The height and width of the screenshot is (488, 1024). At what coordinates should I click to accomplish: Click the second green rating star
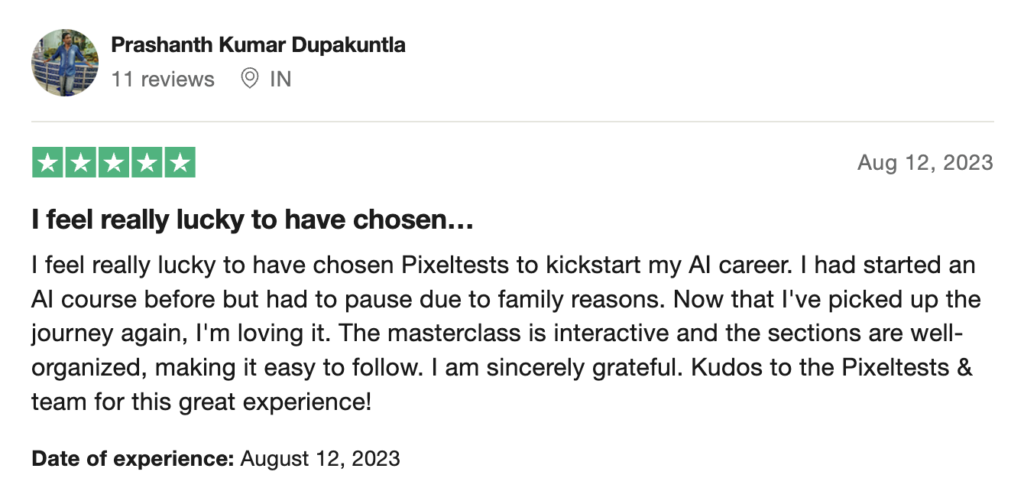(81, 162)
